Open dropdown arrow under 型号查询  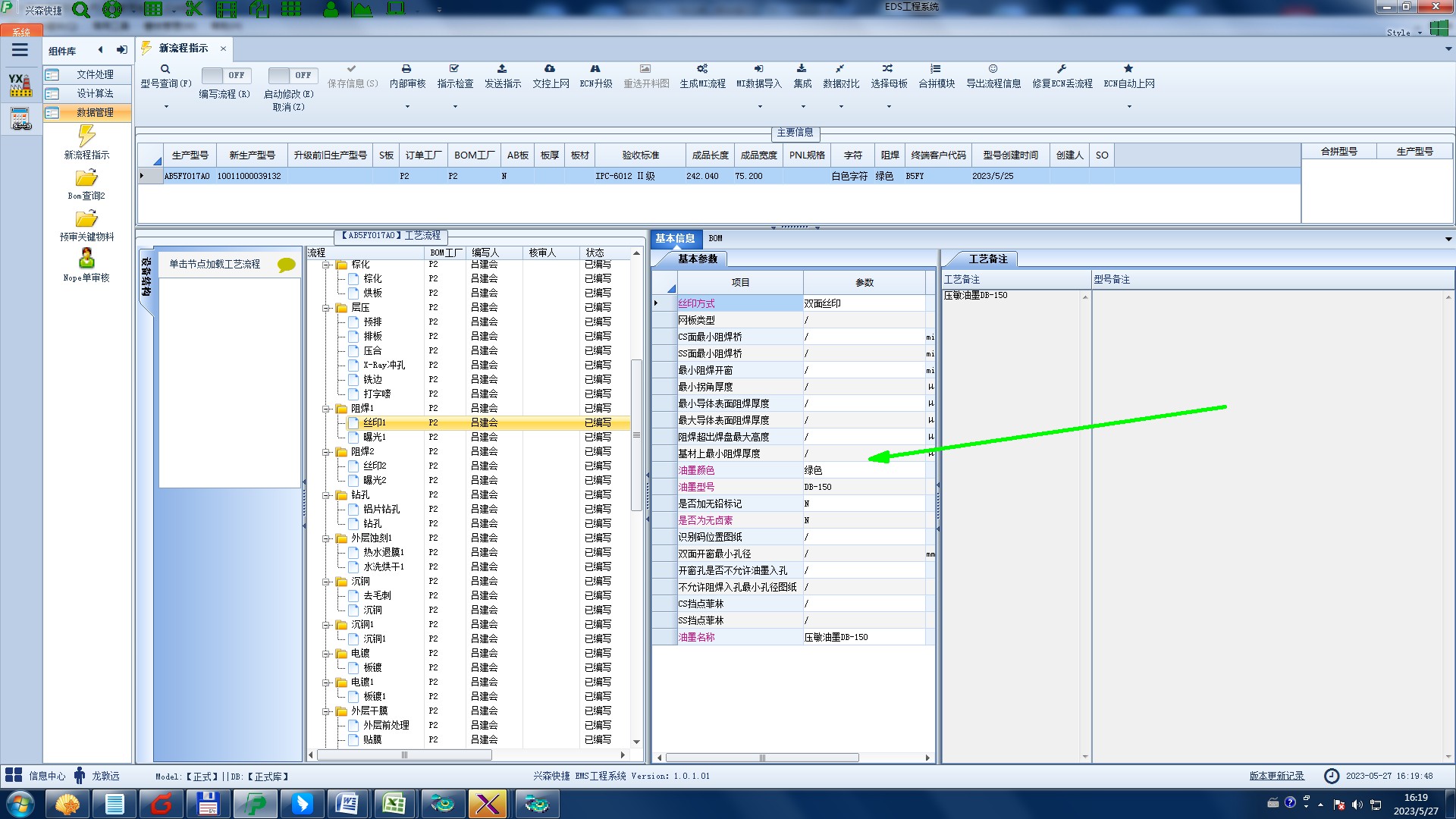[166, 107]
